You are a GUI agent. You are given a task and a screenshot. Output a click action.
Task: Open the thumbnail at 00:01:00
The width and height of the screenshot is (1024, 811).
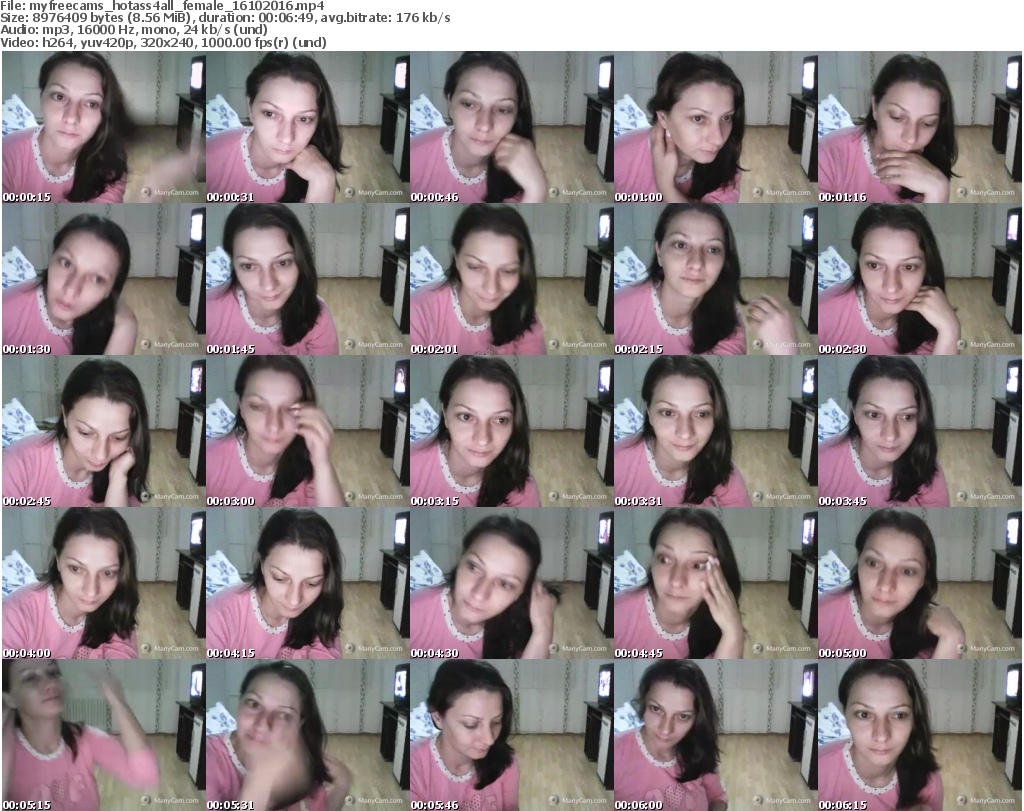pos(715,128)
